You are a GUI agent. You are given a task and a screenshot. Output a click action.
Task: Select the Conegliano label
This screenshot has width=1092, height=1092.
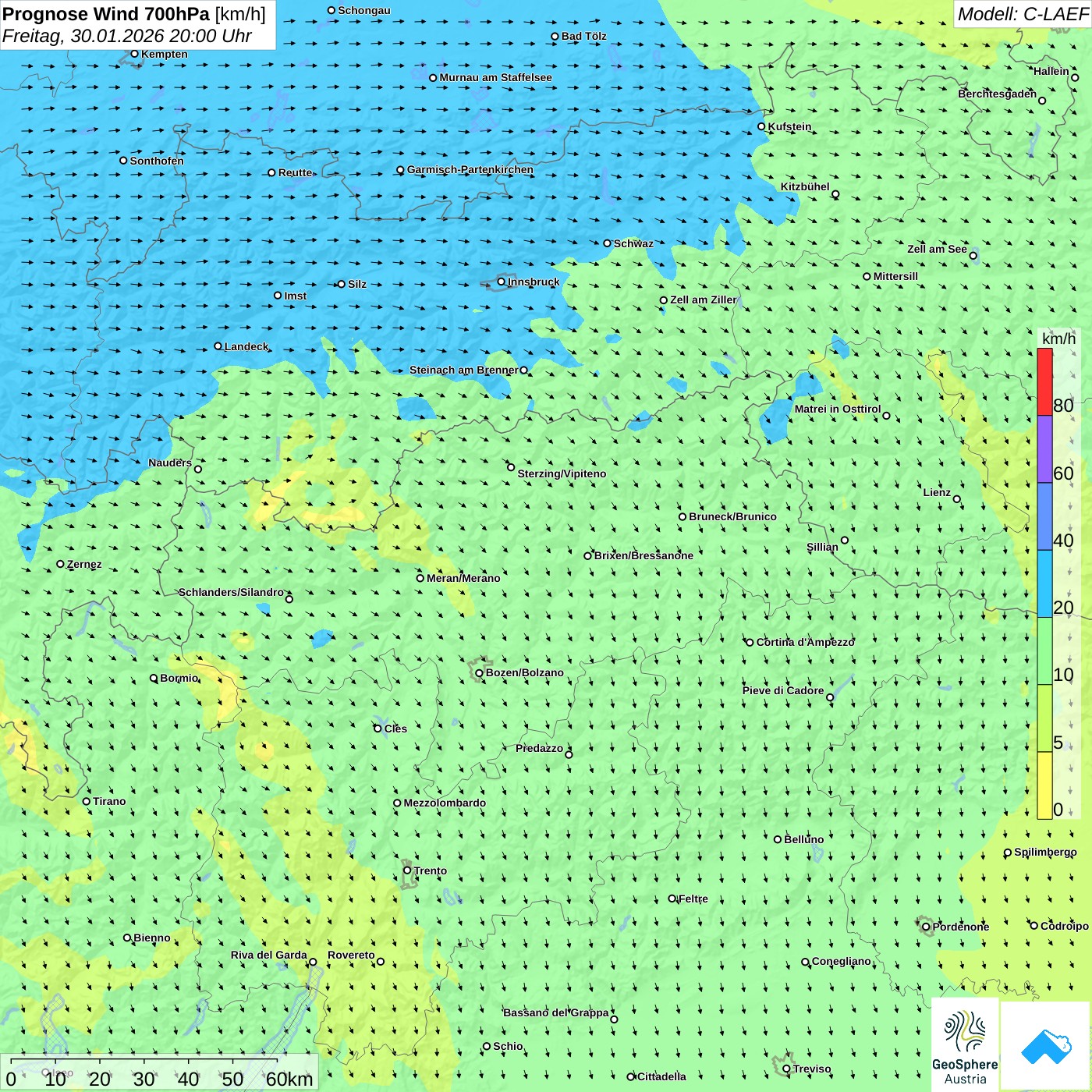(842, 961)
